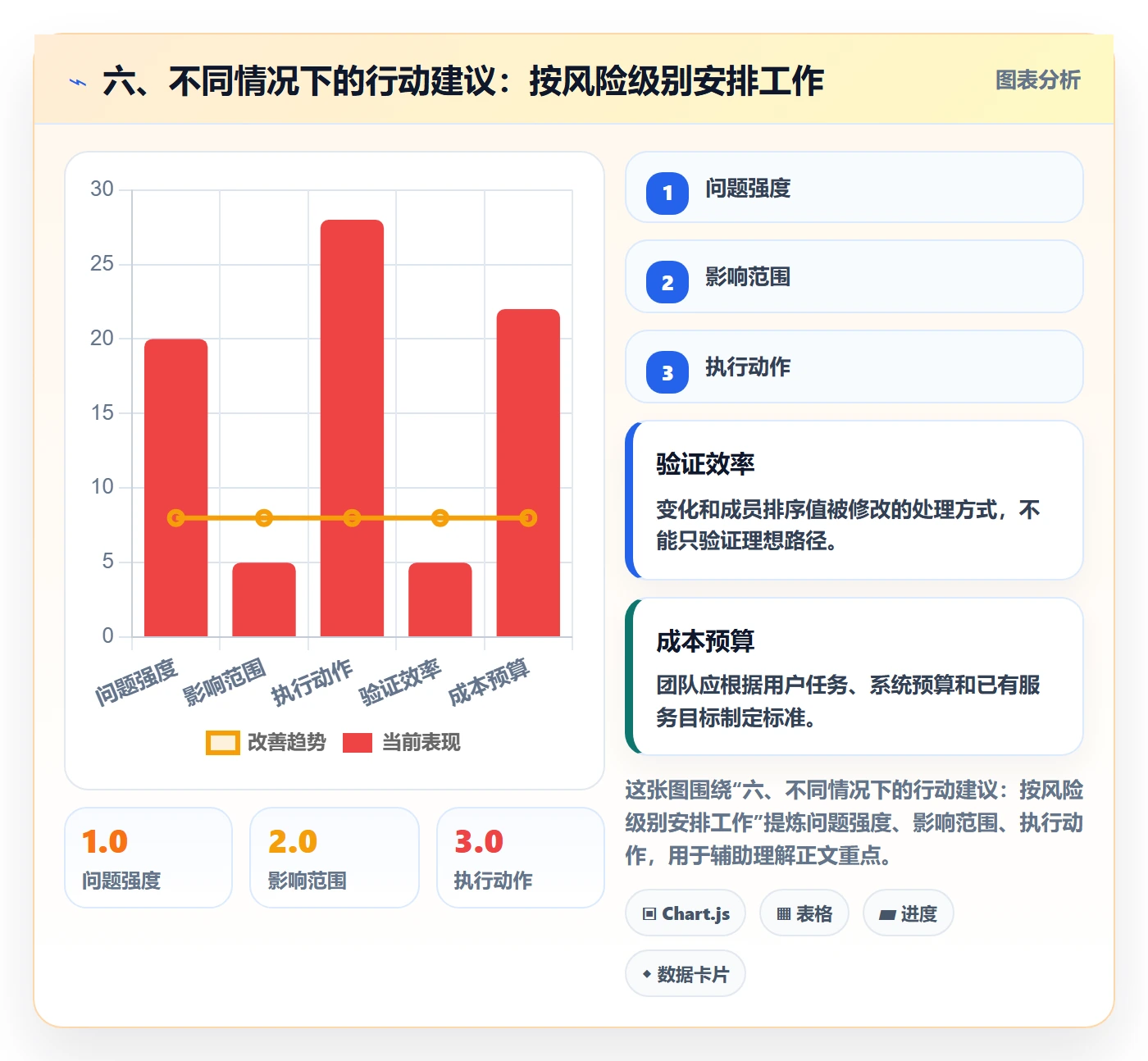Click the text 团队应根据用户任务
The image size is (1148, 1061).
753,685
